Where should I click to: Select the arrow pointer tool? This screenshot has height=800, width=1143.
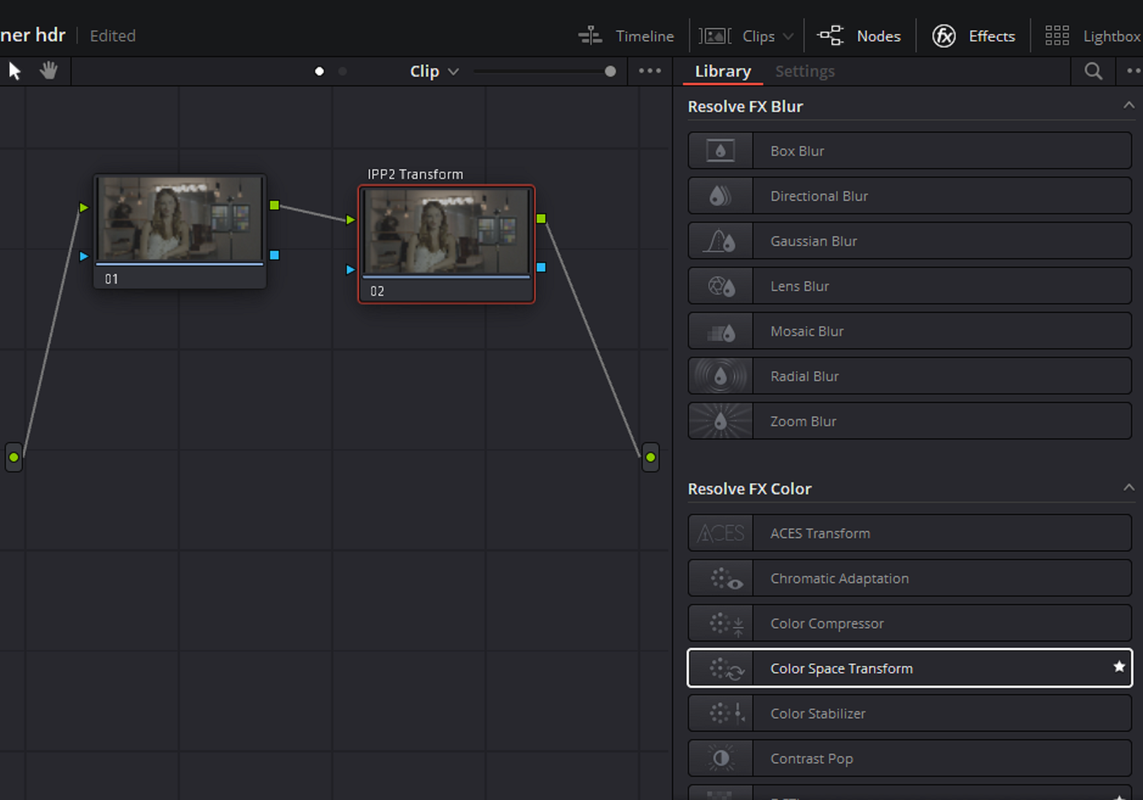(15, 71)
